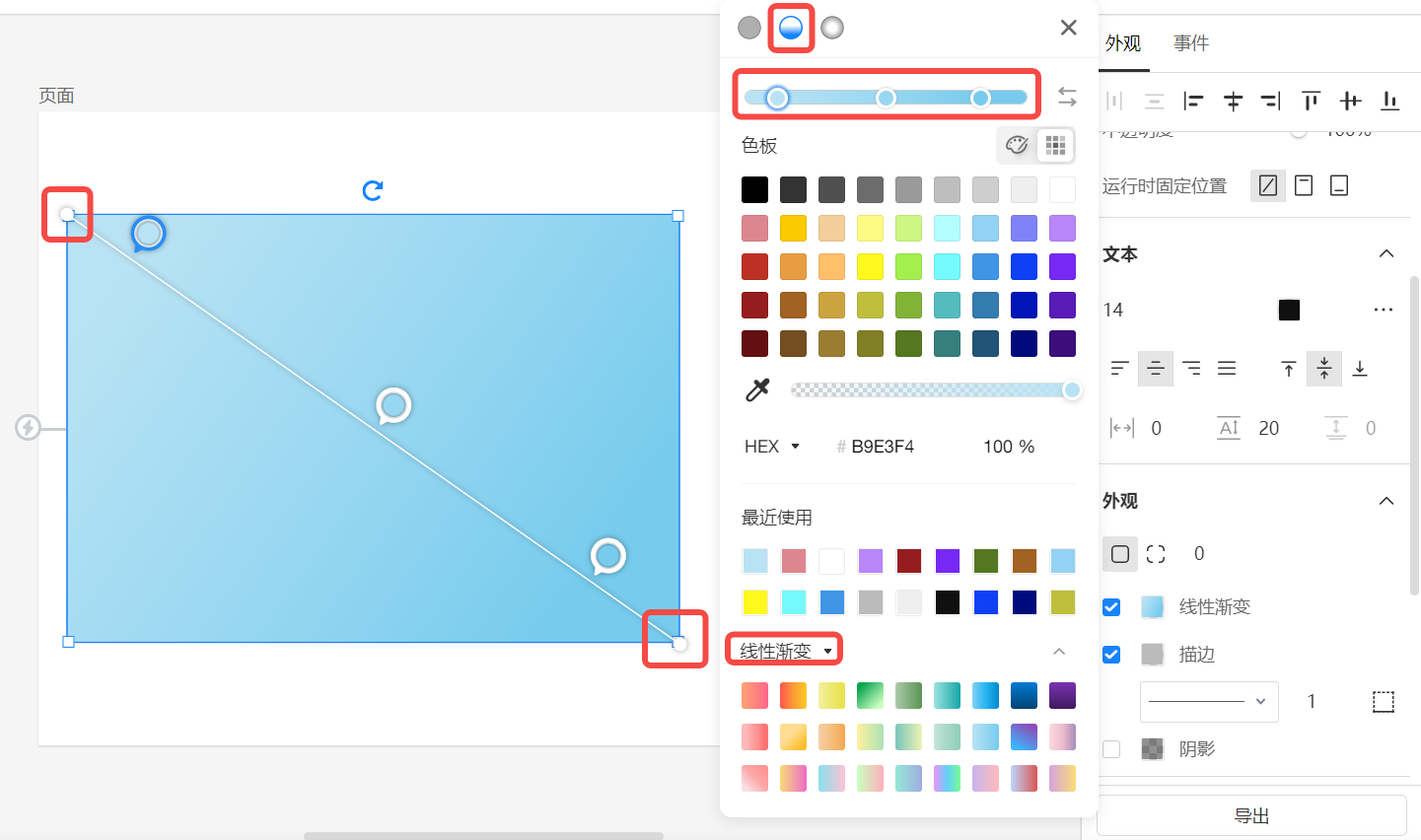
Task: Align horizontal center icon in toolbar
Action: pos(1233,101)
